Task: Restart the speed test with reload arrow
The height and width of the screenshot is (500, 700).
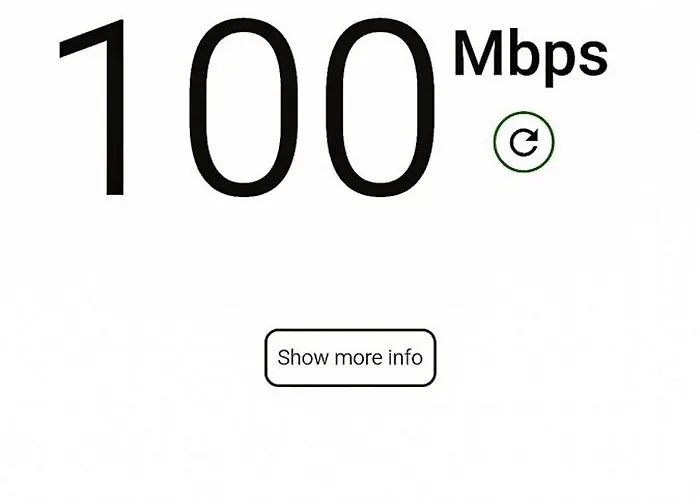Action: (x=524, y=142)
